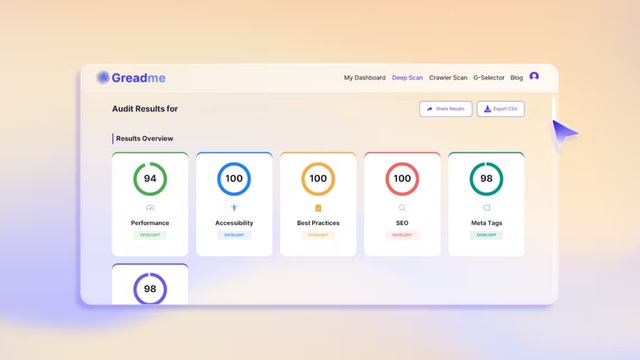Screen dimensions: 640x360
Task: Click the Meta Tags tag icon
Action: [487, 208]
